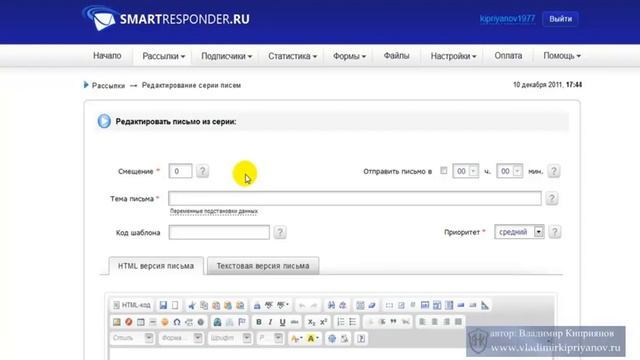The height and width of the screenshot is (360, 640).
Task: Apply Subscript formatting
Action: point(311,322)
